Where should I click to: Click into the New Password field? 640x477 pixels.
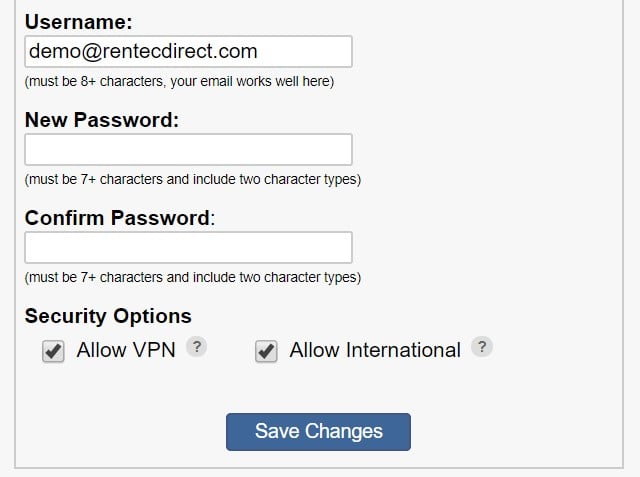click(188, 149)
